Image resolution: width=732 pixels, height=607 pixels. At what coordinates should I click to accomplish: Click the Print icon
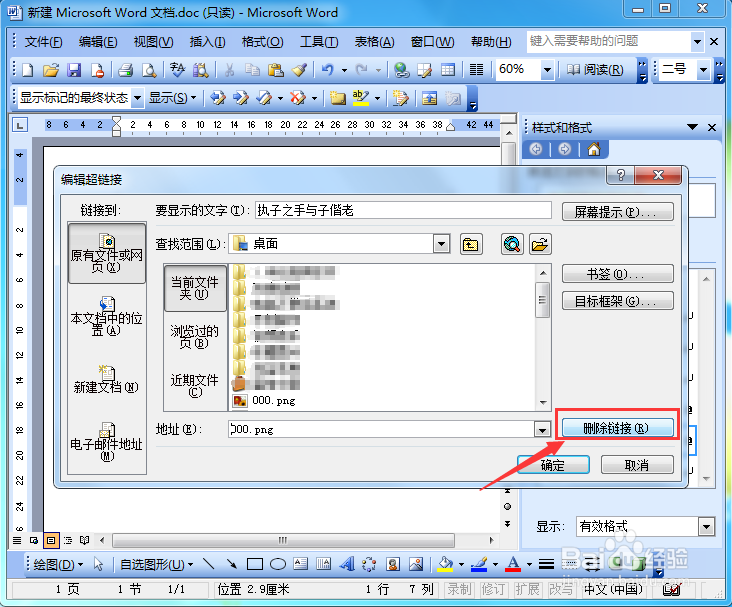(126, 70)
